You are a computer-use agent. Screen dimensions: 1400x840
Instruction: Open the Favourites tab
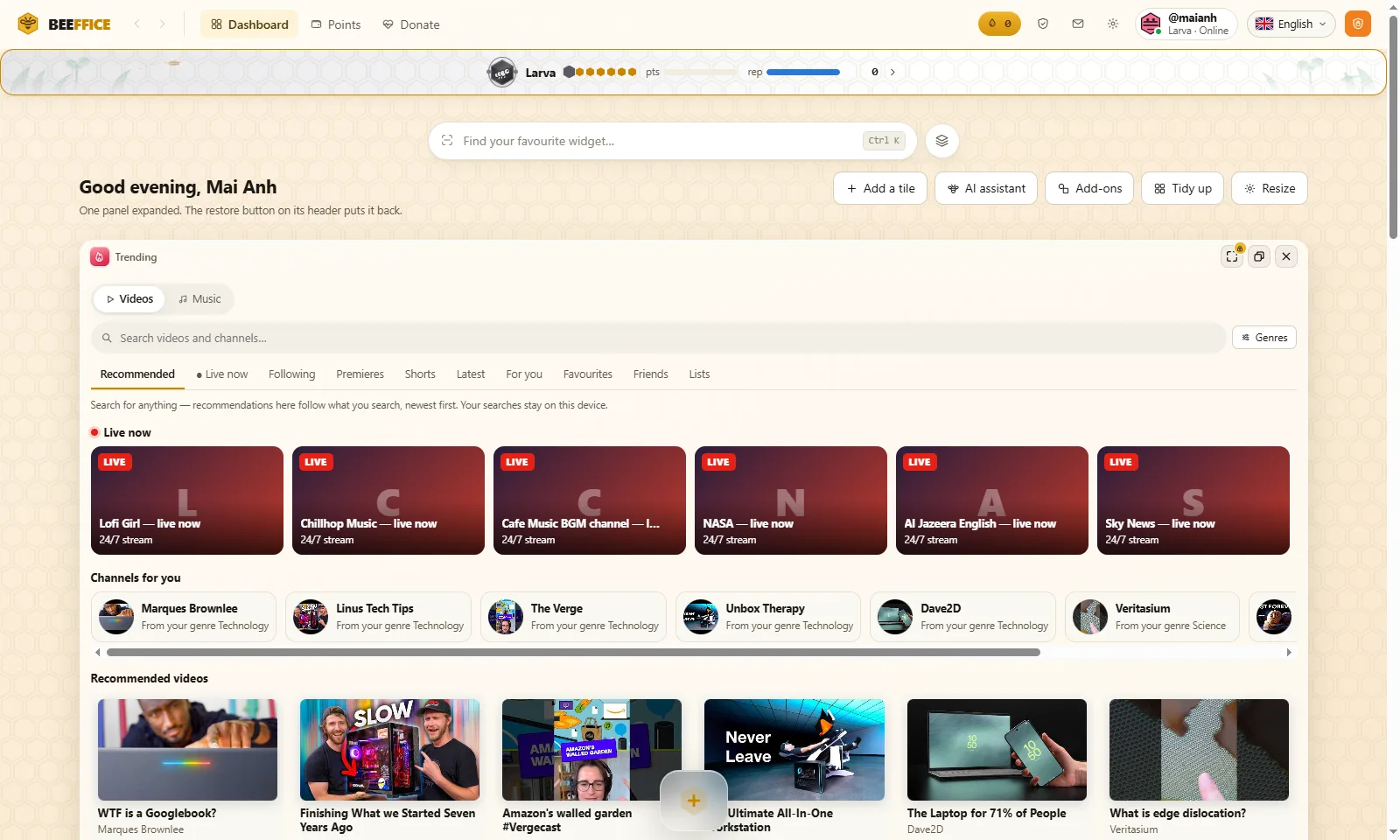pyautogui.click(x=588, y=374)
